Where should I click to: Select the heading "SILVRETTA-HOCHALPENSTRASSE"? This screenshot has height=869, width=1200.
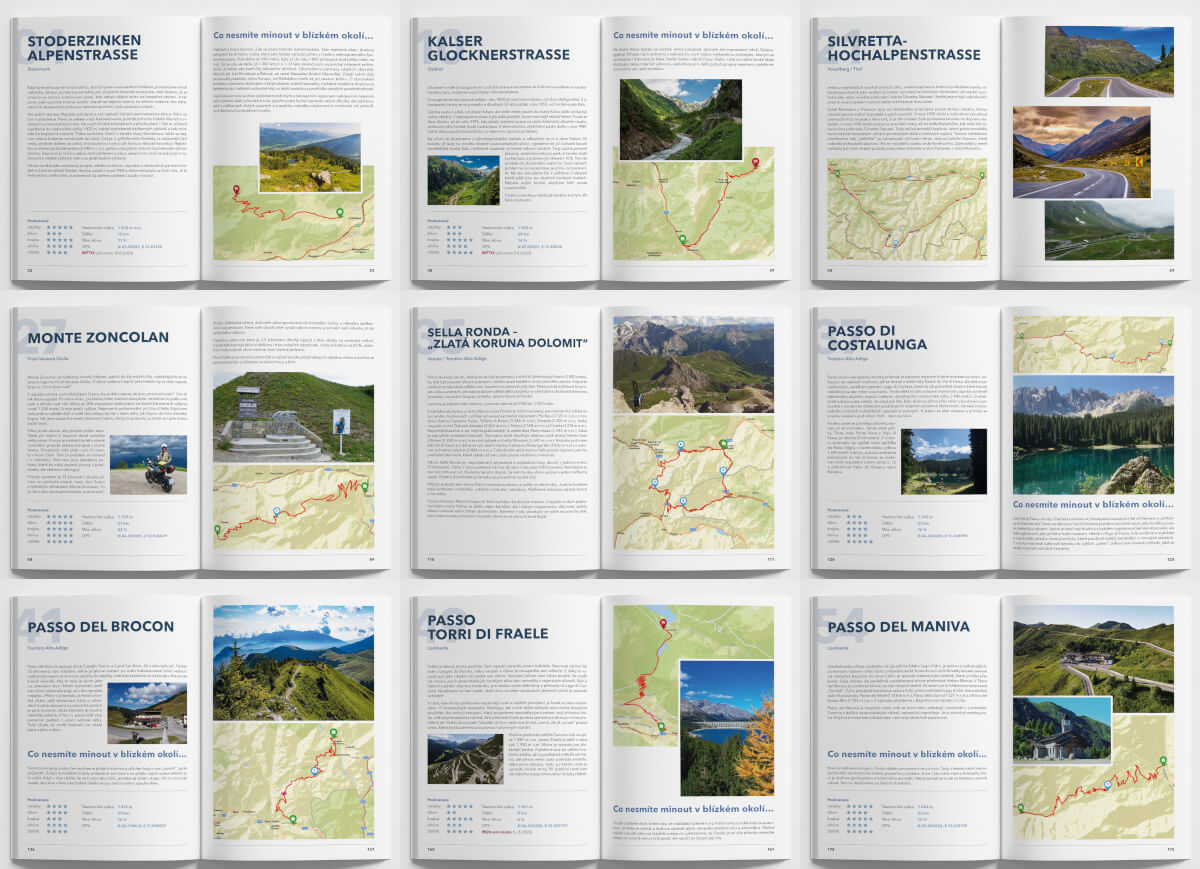(905, 48)
